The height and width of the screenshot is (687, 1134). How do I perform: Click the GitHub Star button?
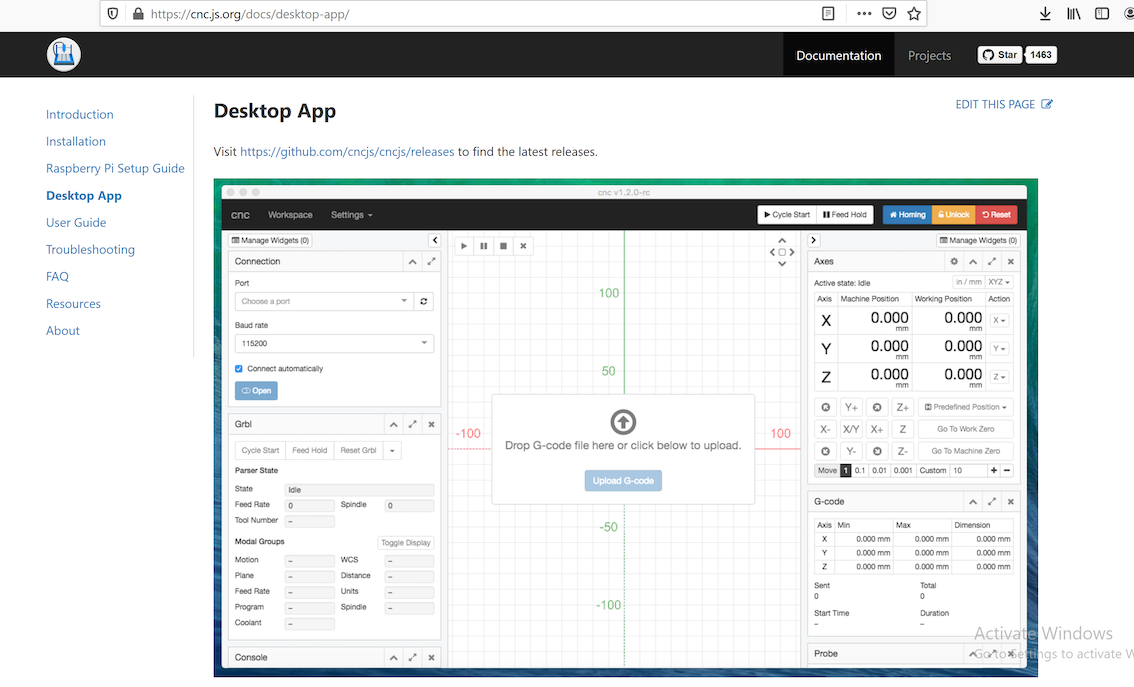(1000, 55)
